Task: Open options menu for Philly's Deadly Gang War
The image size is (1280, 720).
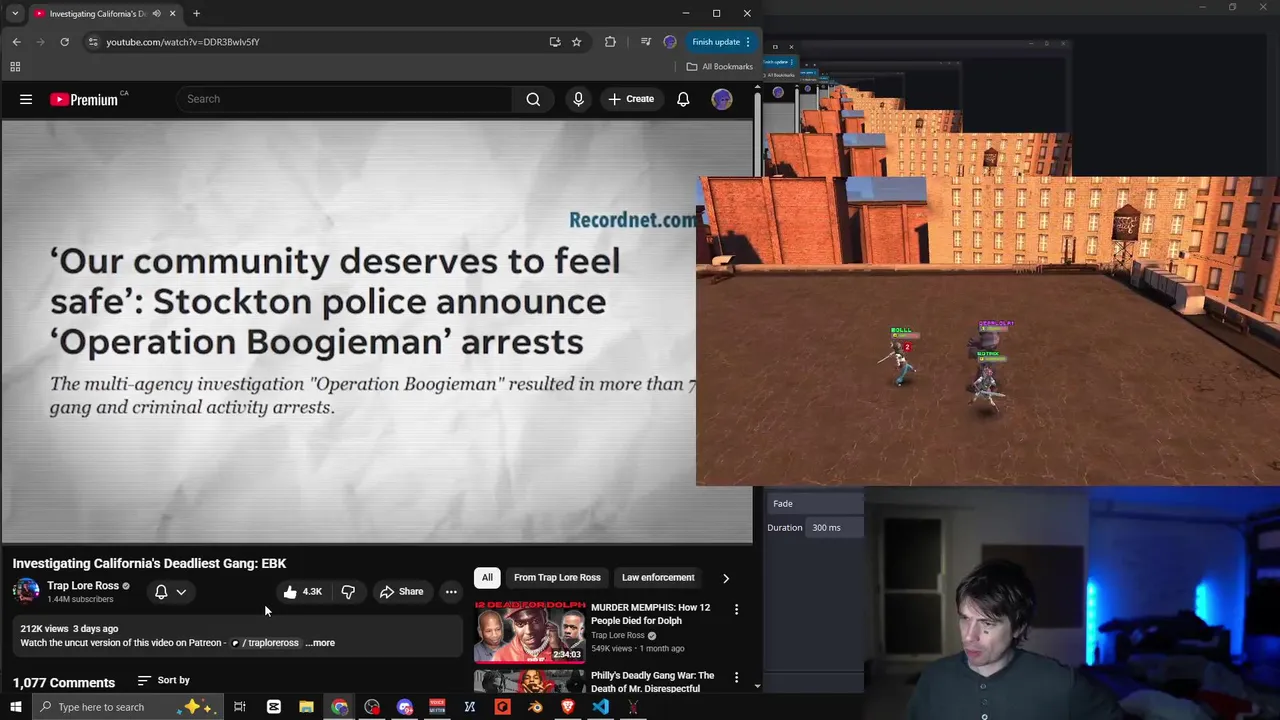Action: pos(737,678)
